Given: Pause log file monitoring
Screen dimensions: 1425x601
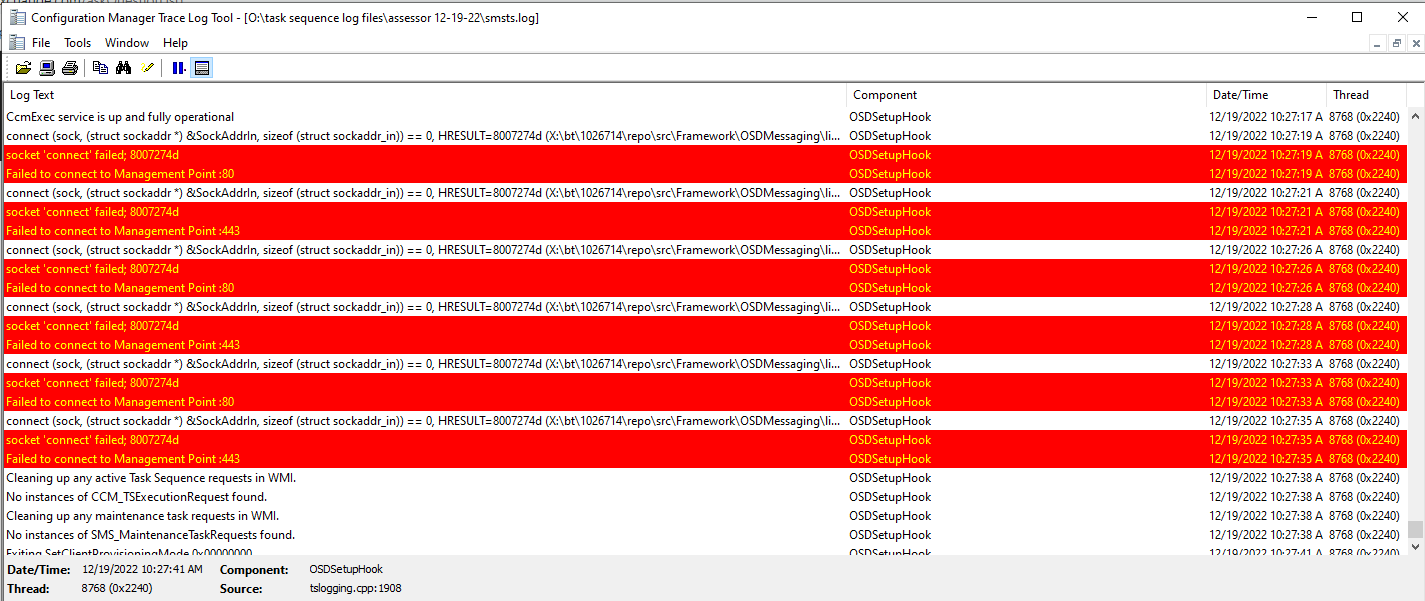Looking at the screenshot, I should pyautogui.click(x=178, y=67).
